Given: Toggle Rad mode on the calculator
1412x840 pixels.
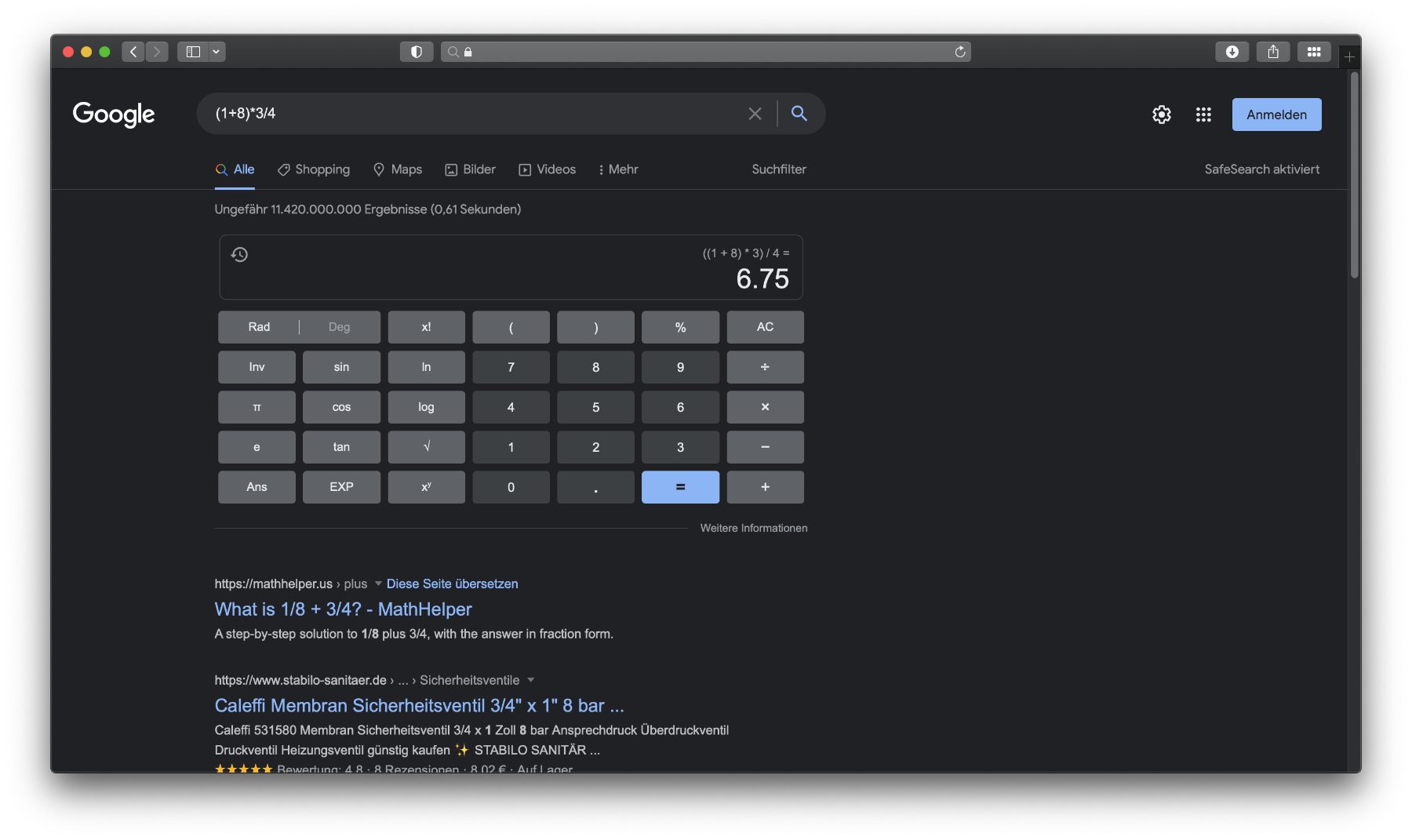Looking at the screenshot, I should pos(258,326).
